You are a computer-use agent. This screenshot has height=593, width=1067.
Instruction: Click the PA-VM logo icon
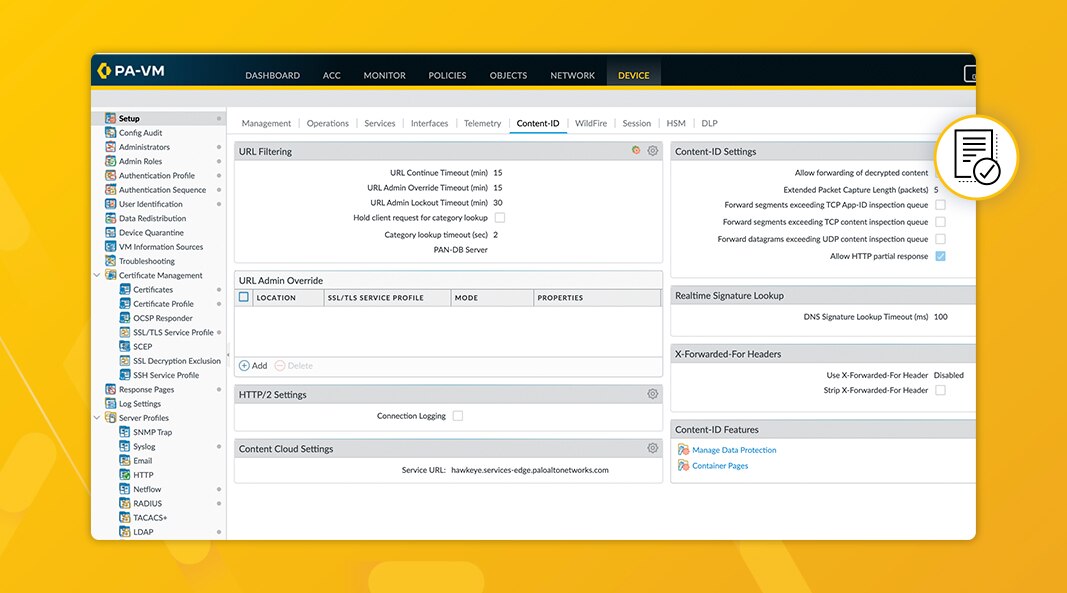tap(104, 71)
